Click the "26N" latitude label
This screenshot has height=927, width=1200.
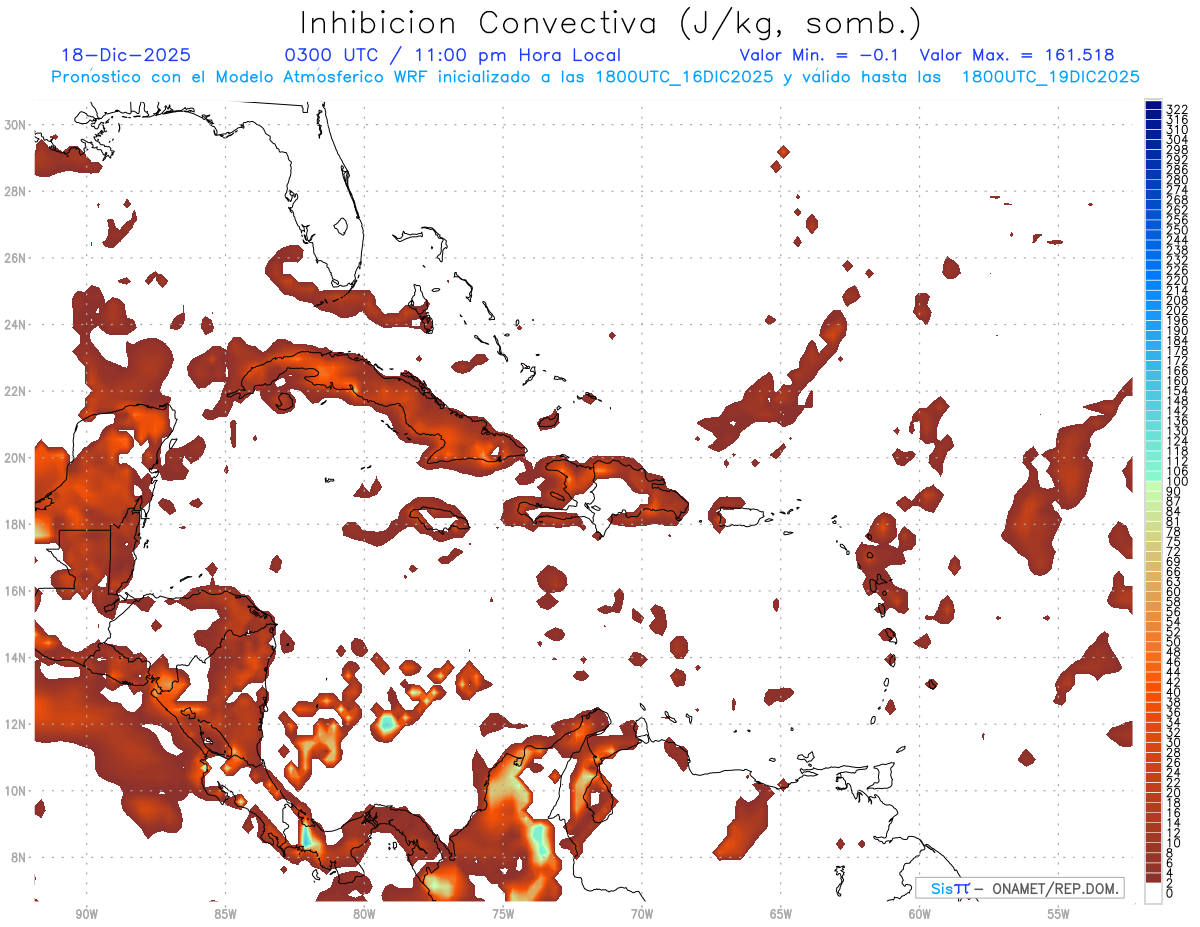(17, 258)
